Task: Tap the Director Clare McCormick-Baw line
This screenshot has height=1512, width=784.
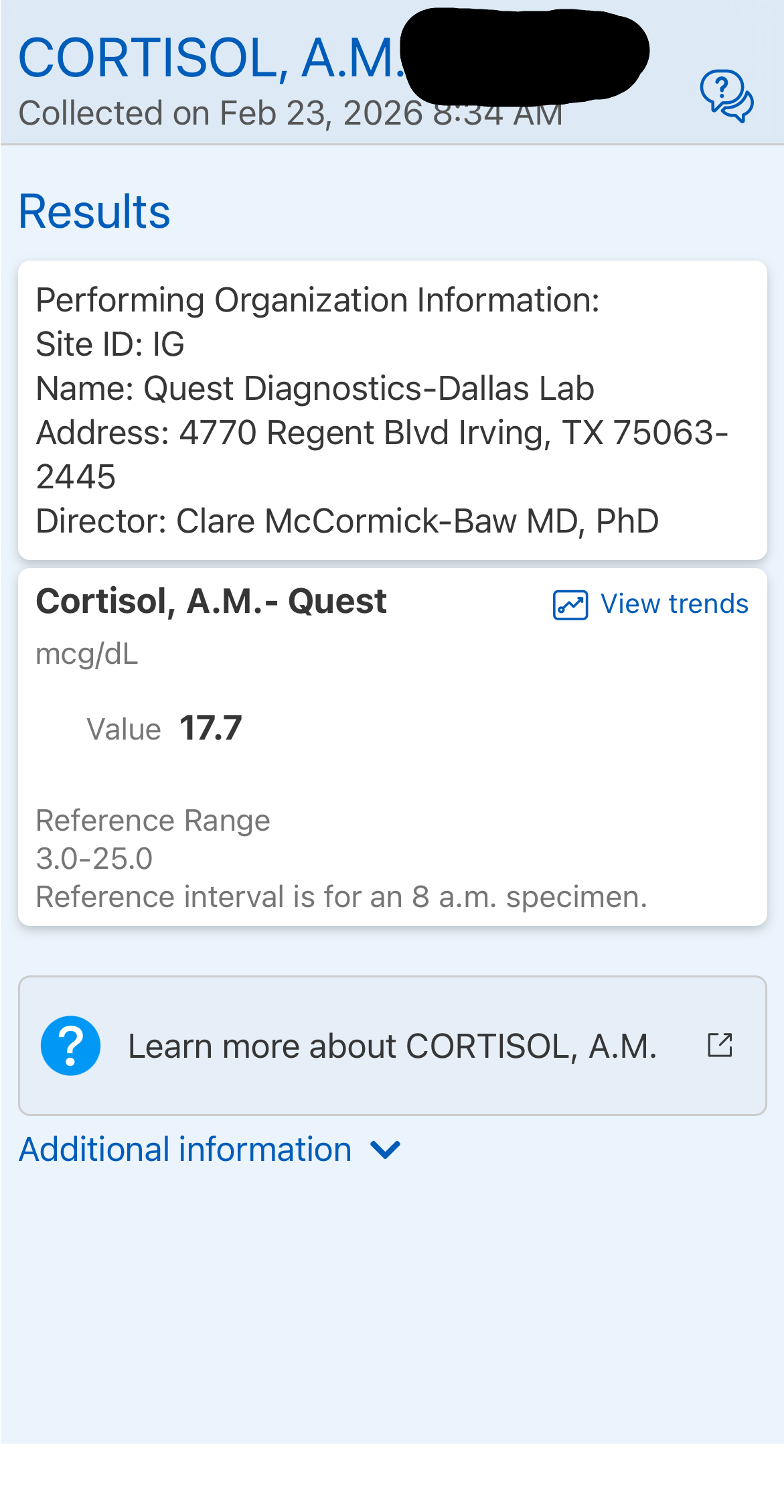Action: point(347,521)
